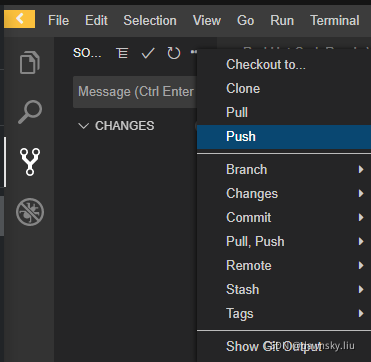371x362 pixels.
Task: Open the Selection menu
Action: (x=150, y=21)
